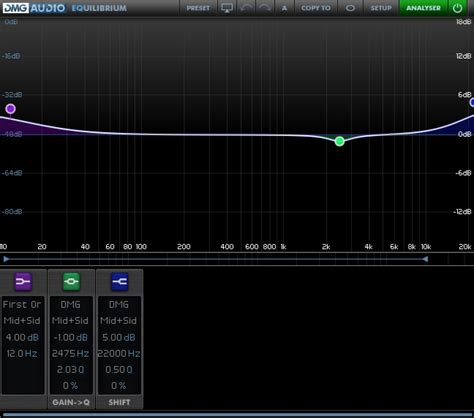Click the 5.00 dB gain value
This screenshot has width=474, height=418.
119,337
